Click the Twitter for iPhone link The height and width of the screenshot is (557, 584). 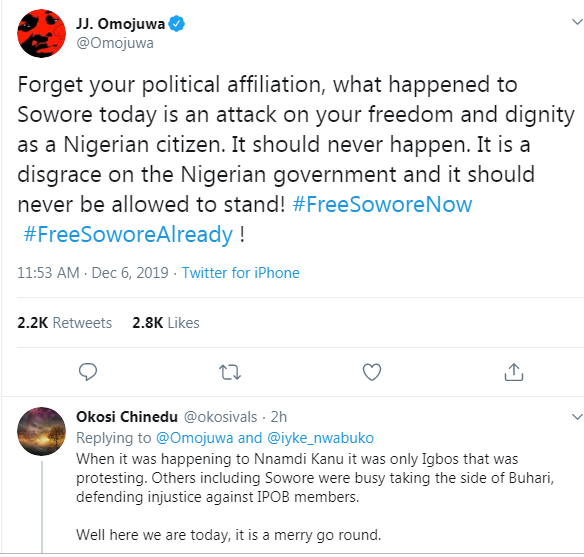[241, 273]
